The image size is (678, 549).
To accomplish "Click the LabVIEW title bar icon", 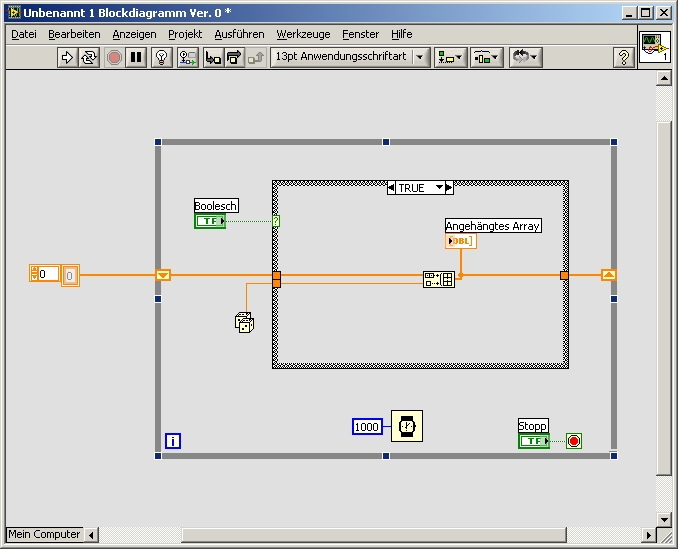I will click(14, 13).
